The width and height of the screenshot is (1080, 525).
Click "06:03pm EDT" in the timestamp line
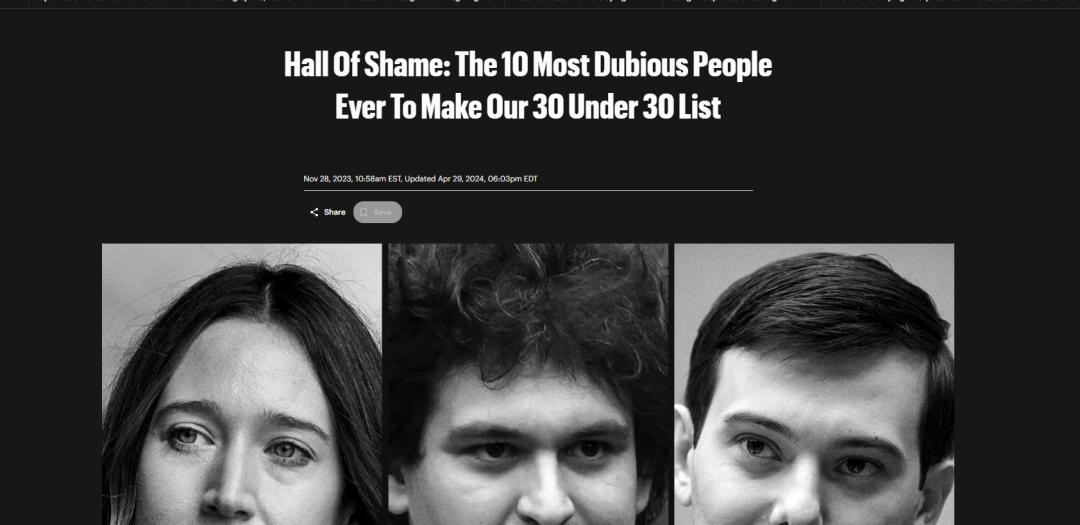513,179
